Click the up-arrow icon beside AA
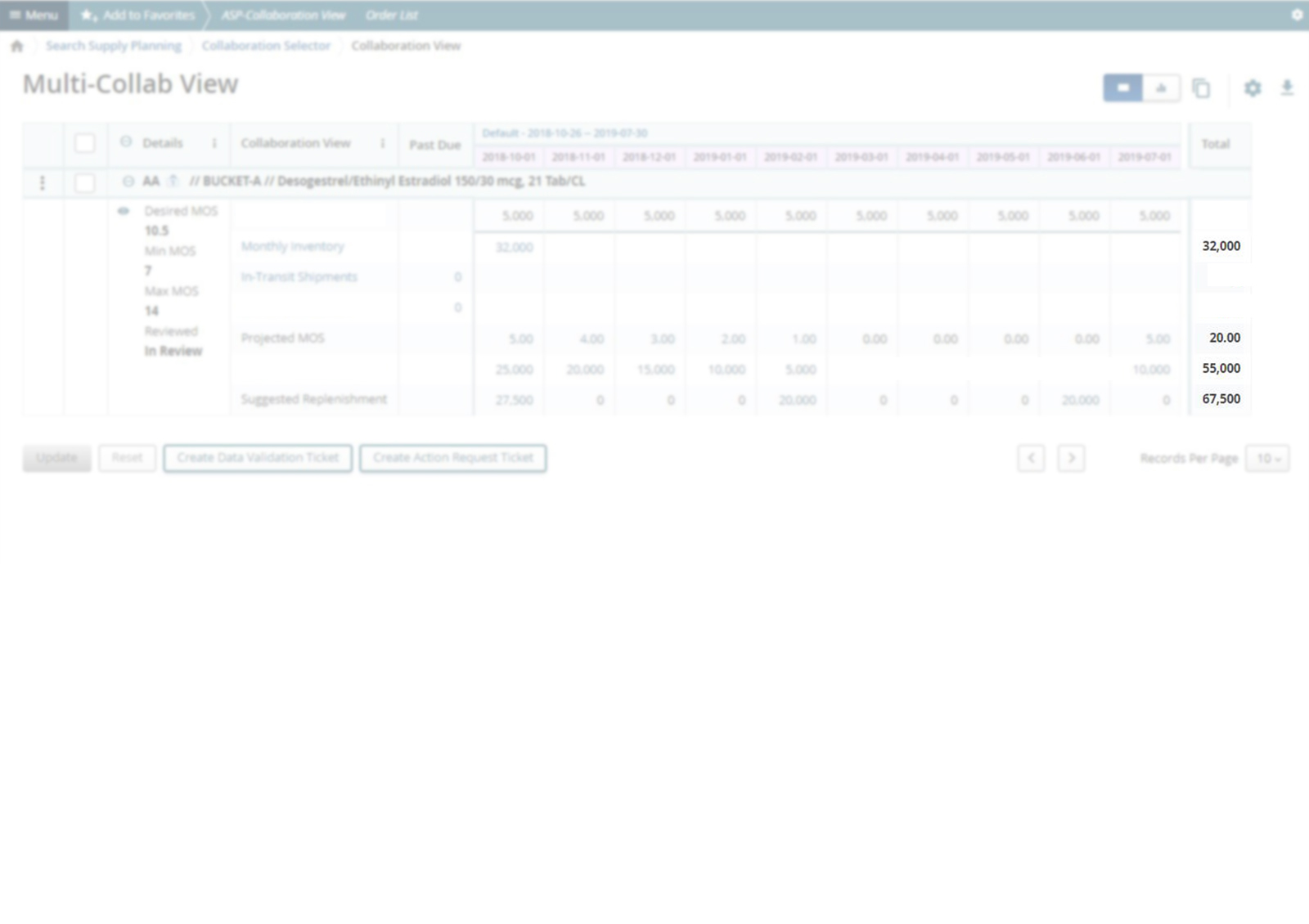The height and width of the screenshot is (924, 1309). (173, 181)
